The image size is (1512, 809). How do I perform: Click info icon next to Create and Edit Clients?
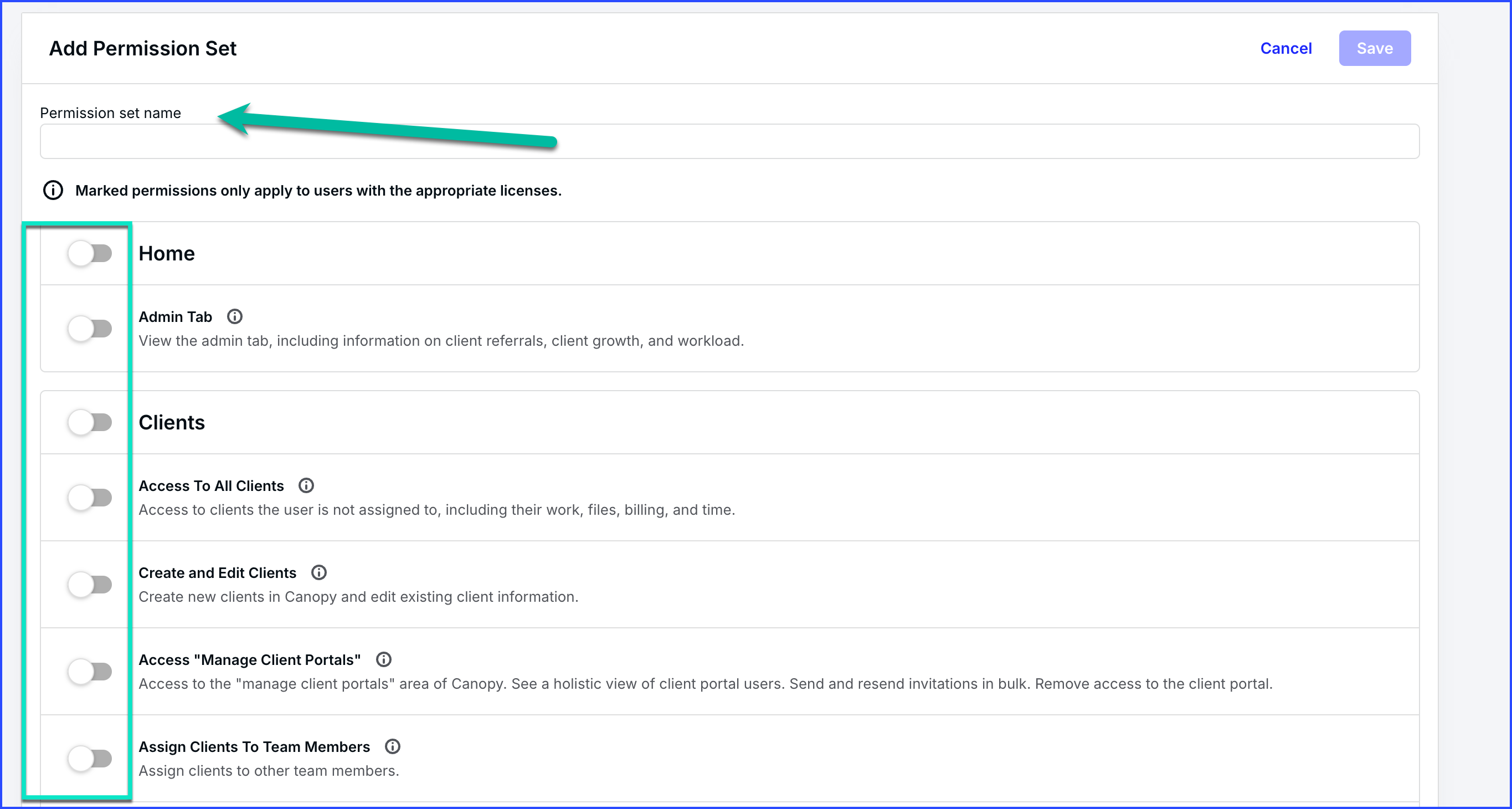(x=318, y=572)
